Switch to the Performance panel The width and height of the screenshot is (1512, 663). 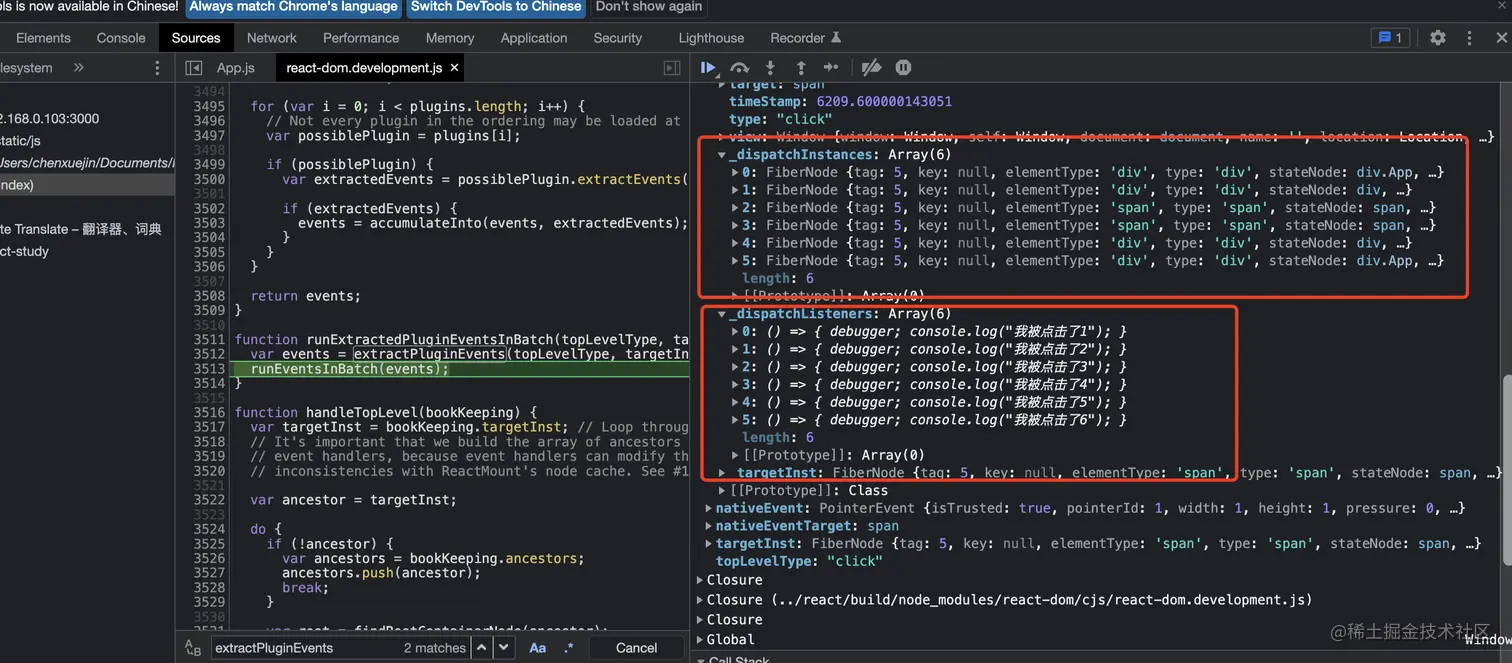click(x=361, y=38)
